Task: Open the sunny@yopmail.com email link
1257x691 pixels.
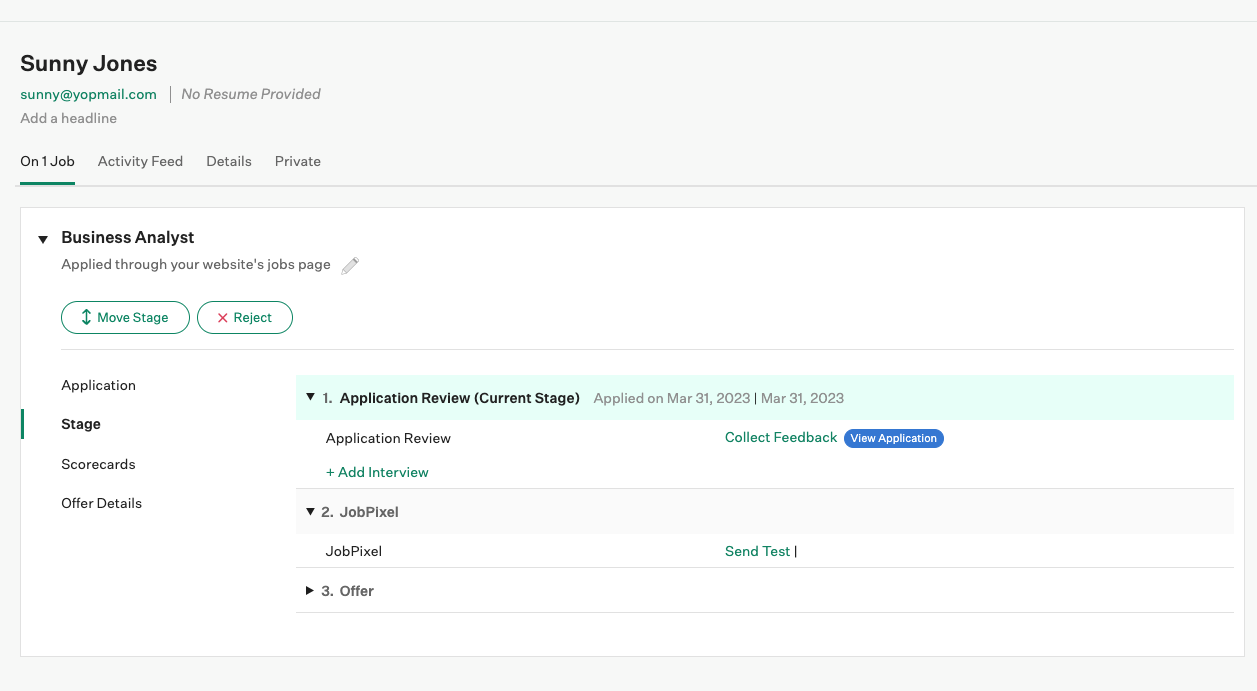Action: (x=88, y=94)
